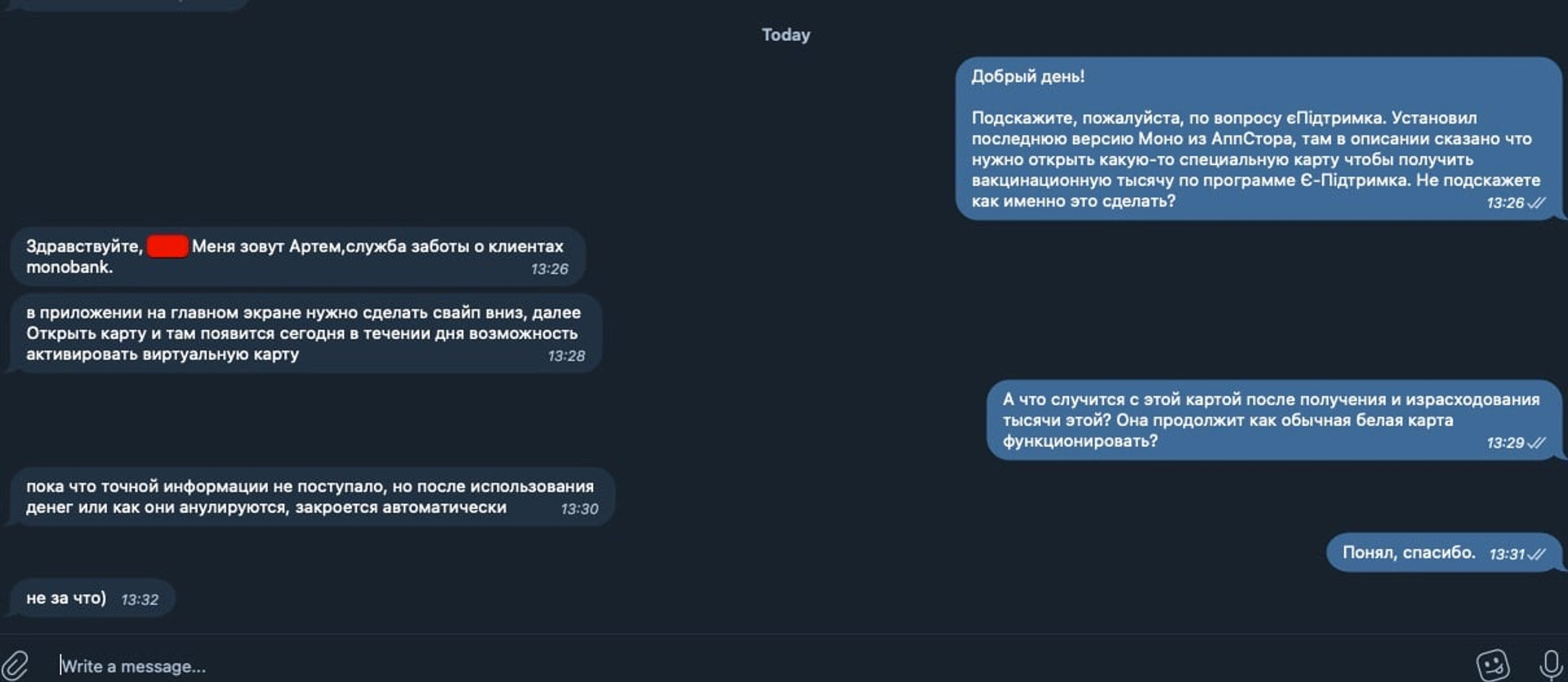
Task: Click the 'Понял, спасибо.' message bubble
Action: click(x=1444, y=553)
